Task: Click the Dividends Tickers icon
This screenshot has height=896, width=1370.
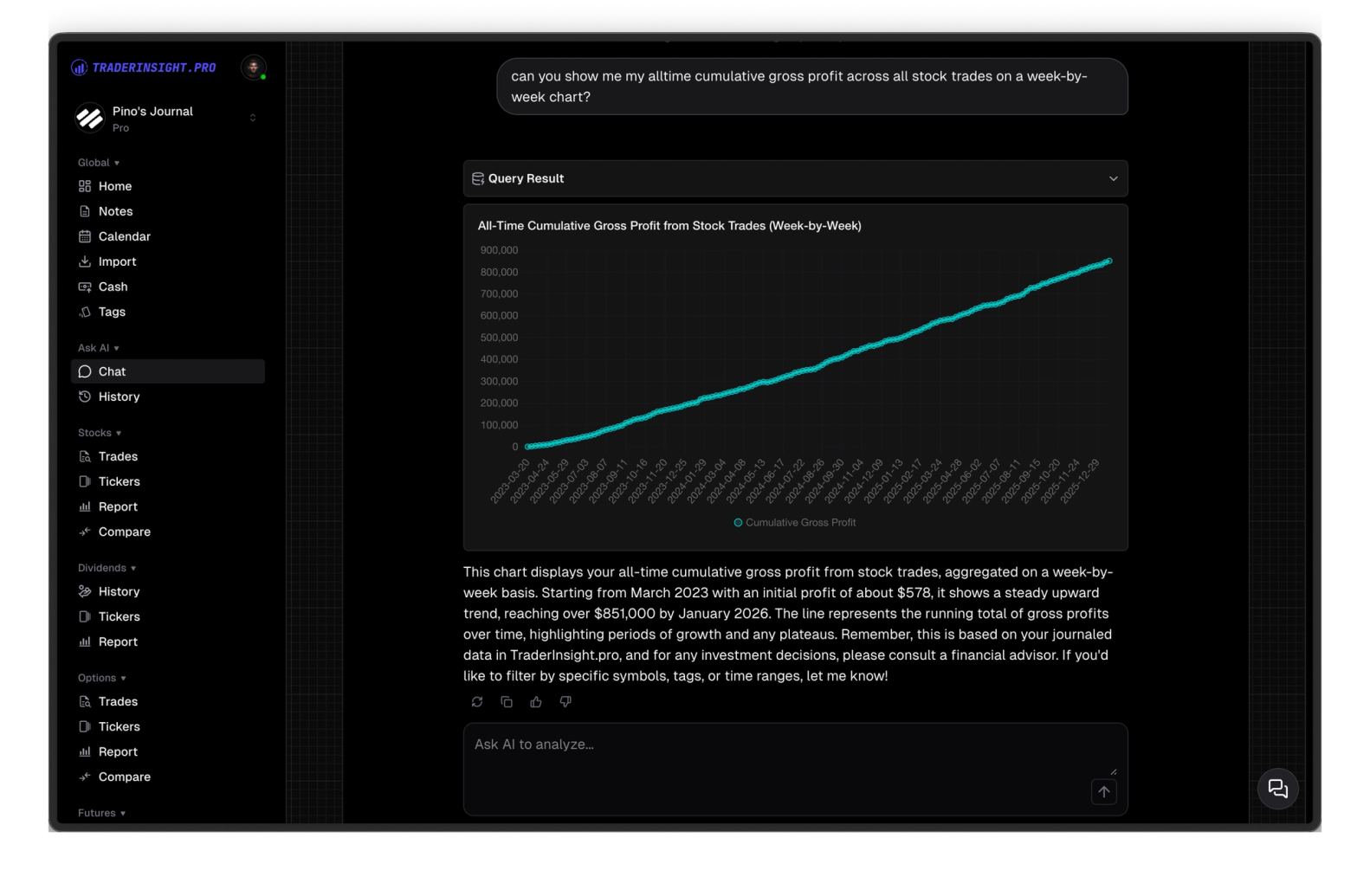Action: pos(85,616)
